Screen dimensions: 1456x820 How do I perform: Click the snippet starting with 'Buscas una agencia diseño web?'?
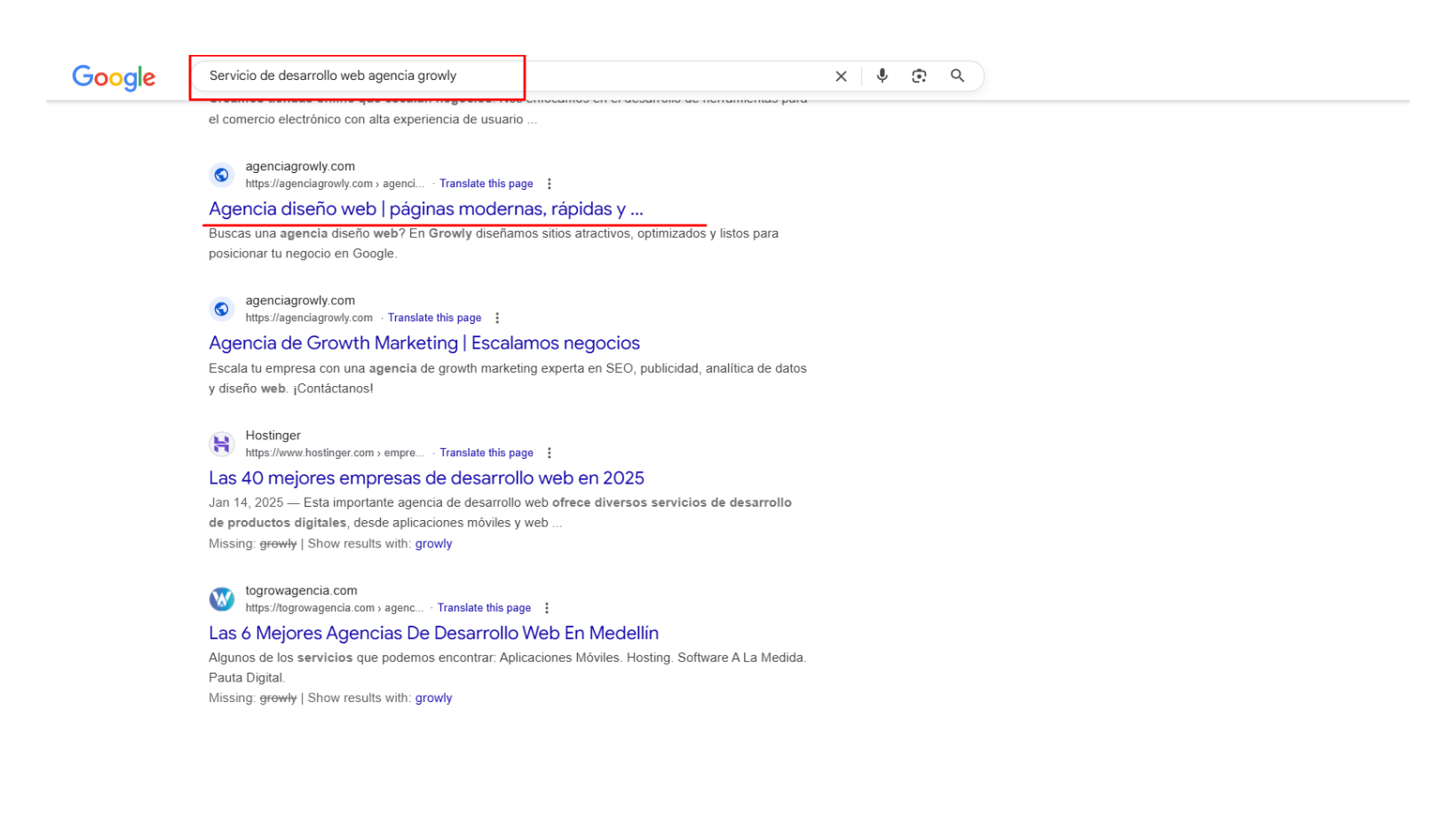(494, 244)
